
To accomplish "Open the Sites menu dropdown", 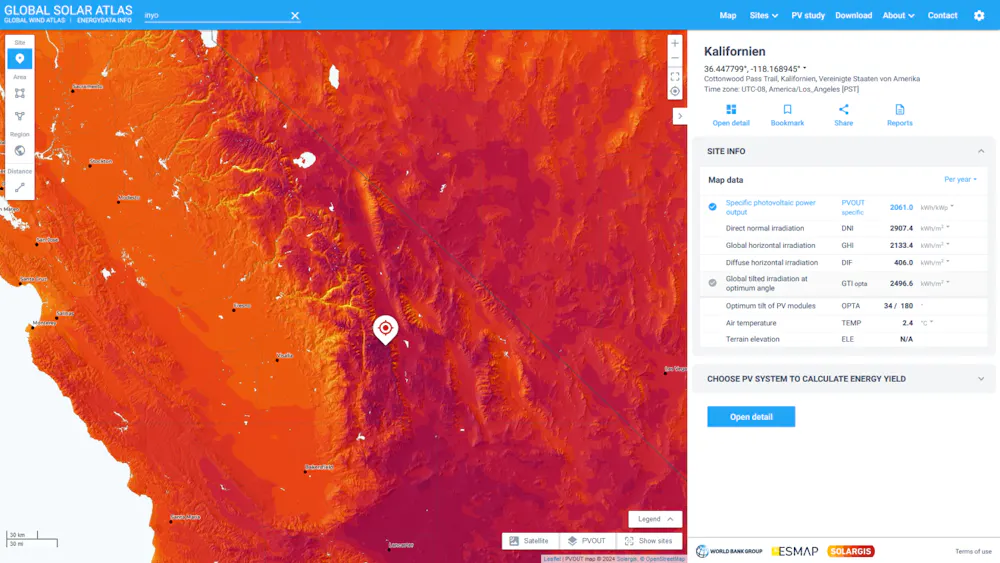I will coord(763,15).
